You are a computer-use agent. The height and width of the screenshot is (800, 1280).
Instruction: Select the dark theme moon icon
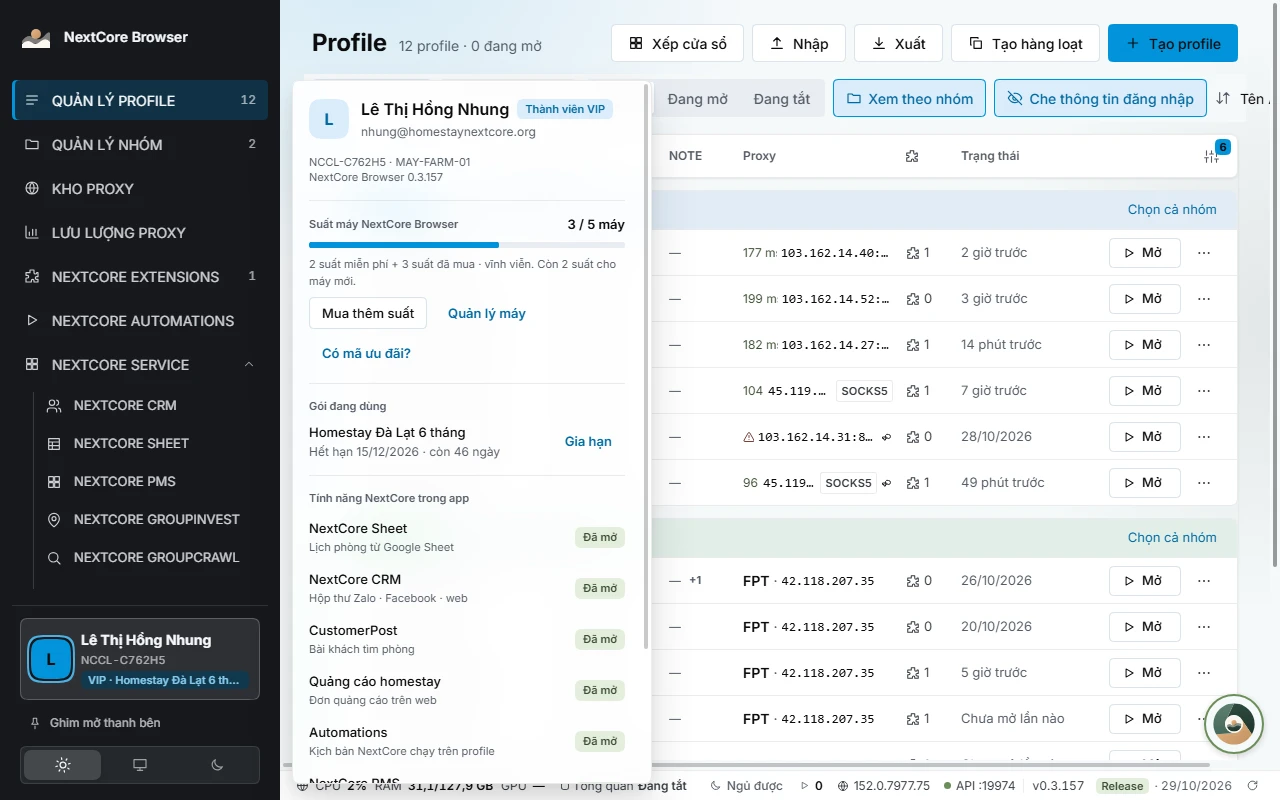click(217, 765)
